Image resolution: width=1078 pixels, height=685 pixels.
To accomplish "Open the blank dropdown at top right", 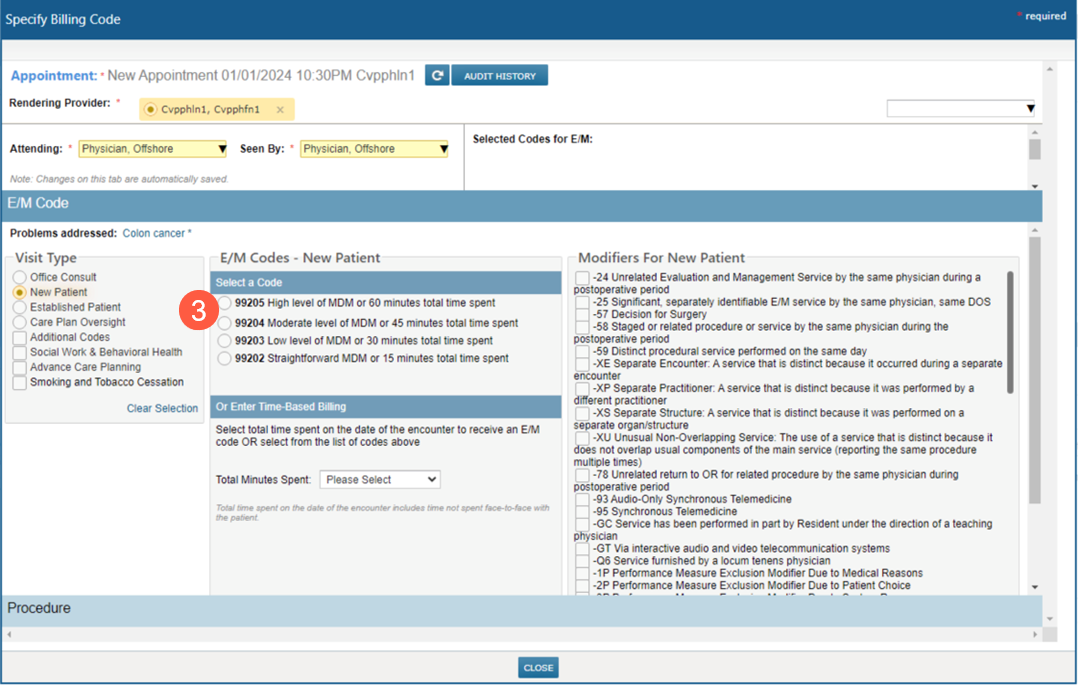I will (960, 108).
